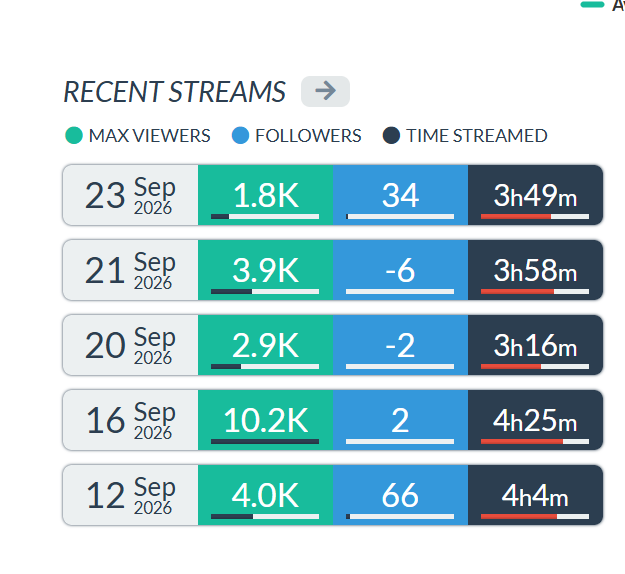625x574 pixels.
Task: Toggle the TIME STREAMED legend label
Action: click(x=477, y=136)
